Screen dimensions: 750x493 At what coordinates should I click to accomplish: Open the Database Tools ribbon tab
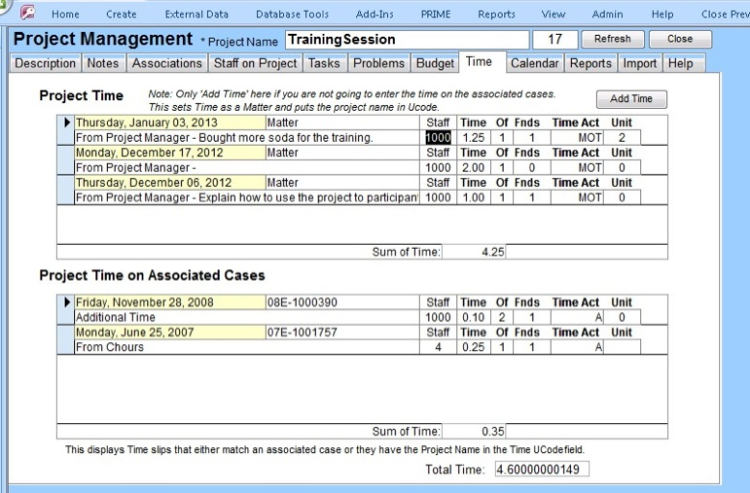292,15
